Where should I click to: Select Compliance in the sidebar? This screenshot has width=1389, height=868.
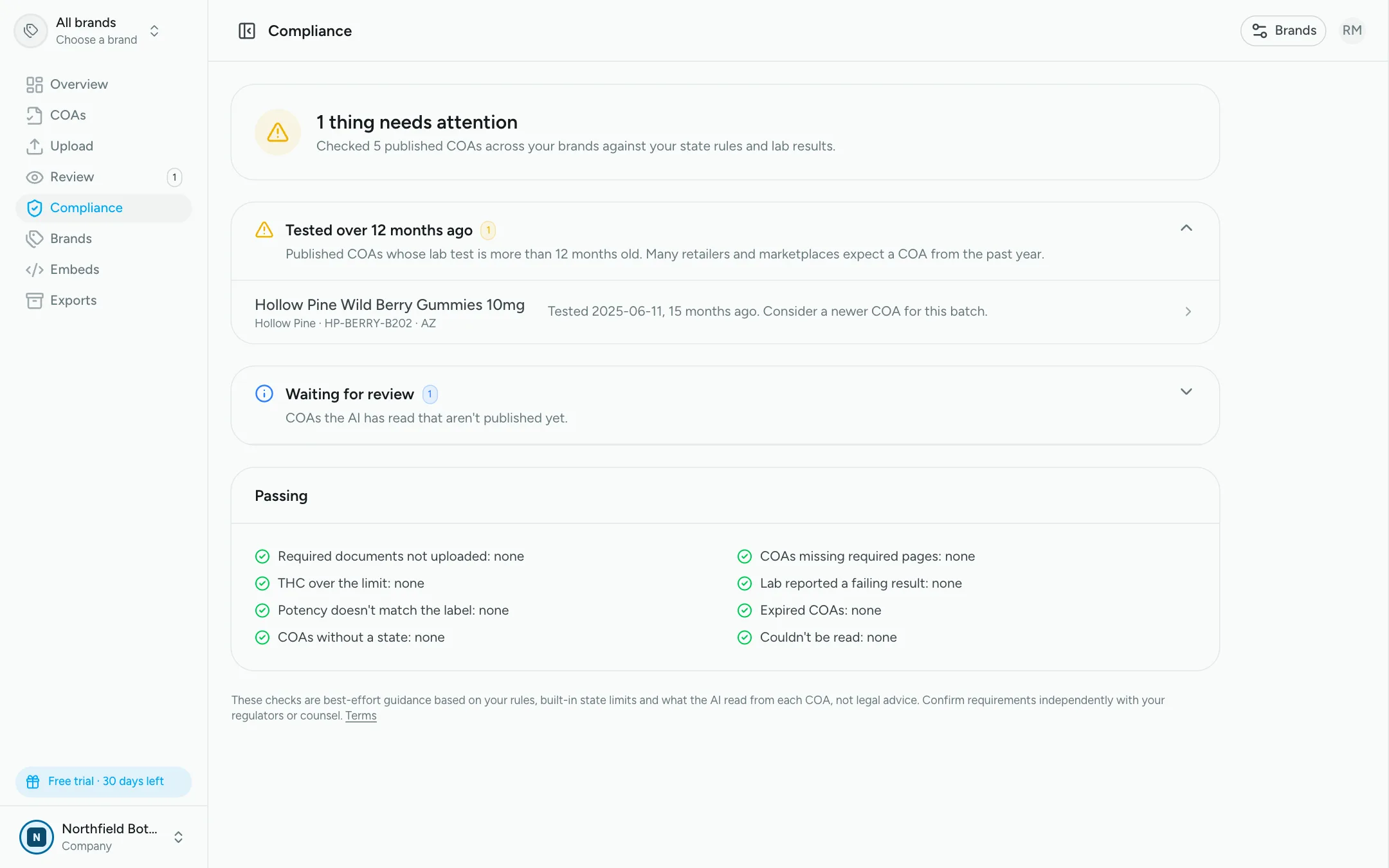point(104,208)
